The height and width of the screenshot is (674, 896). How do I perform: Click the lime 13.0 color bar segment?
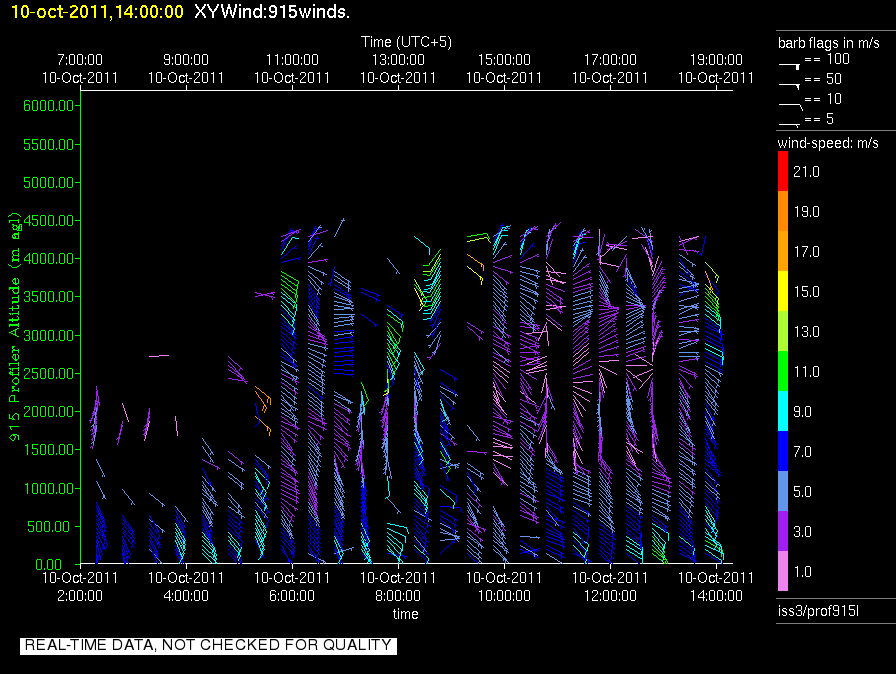pyautogui.click(x=783, y=331)
